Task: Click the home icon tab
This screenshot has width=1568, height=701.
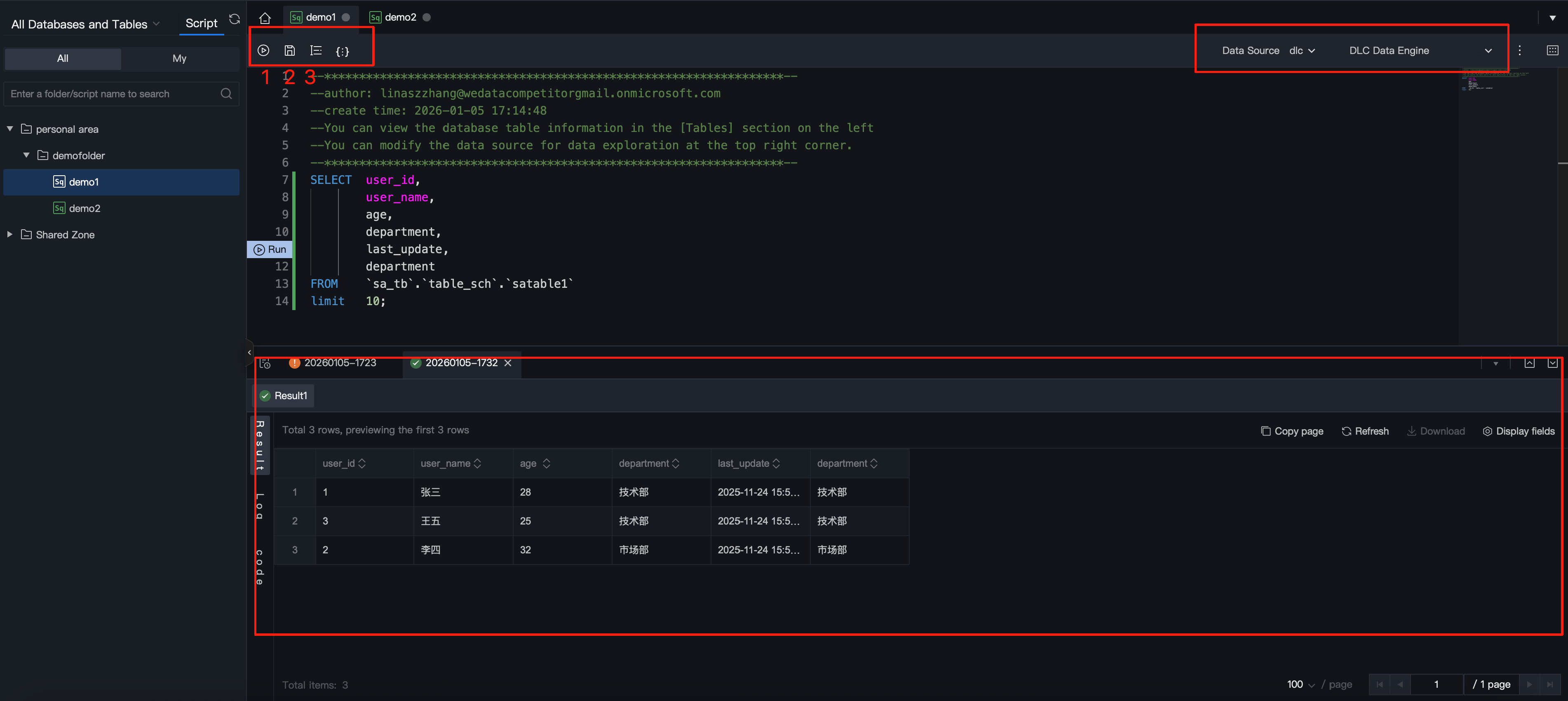Action: 265,18
